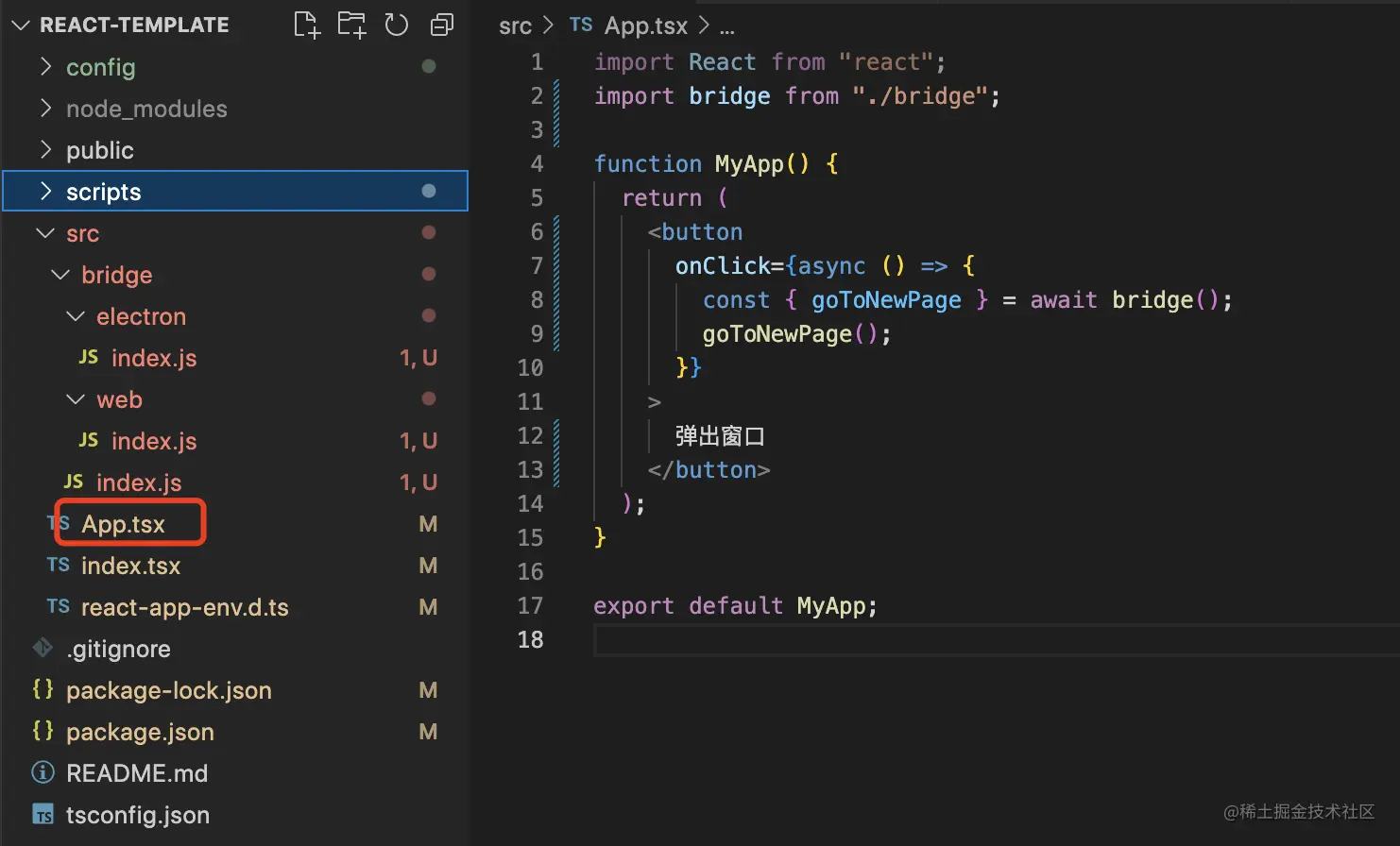Click the TS icon beside tsconfig.json
Viewport: 1400px width, 846px height.
tap(43, 814)
